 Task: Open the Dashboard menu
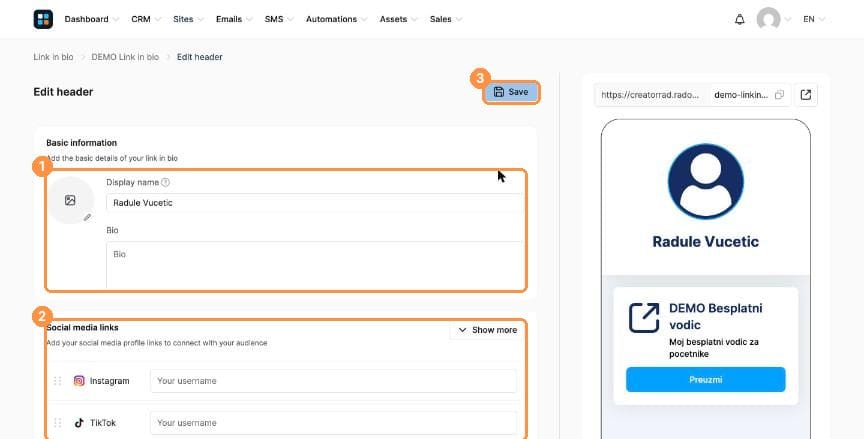click(91, 19)
